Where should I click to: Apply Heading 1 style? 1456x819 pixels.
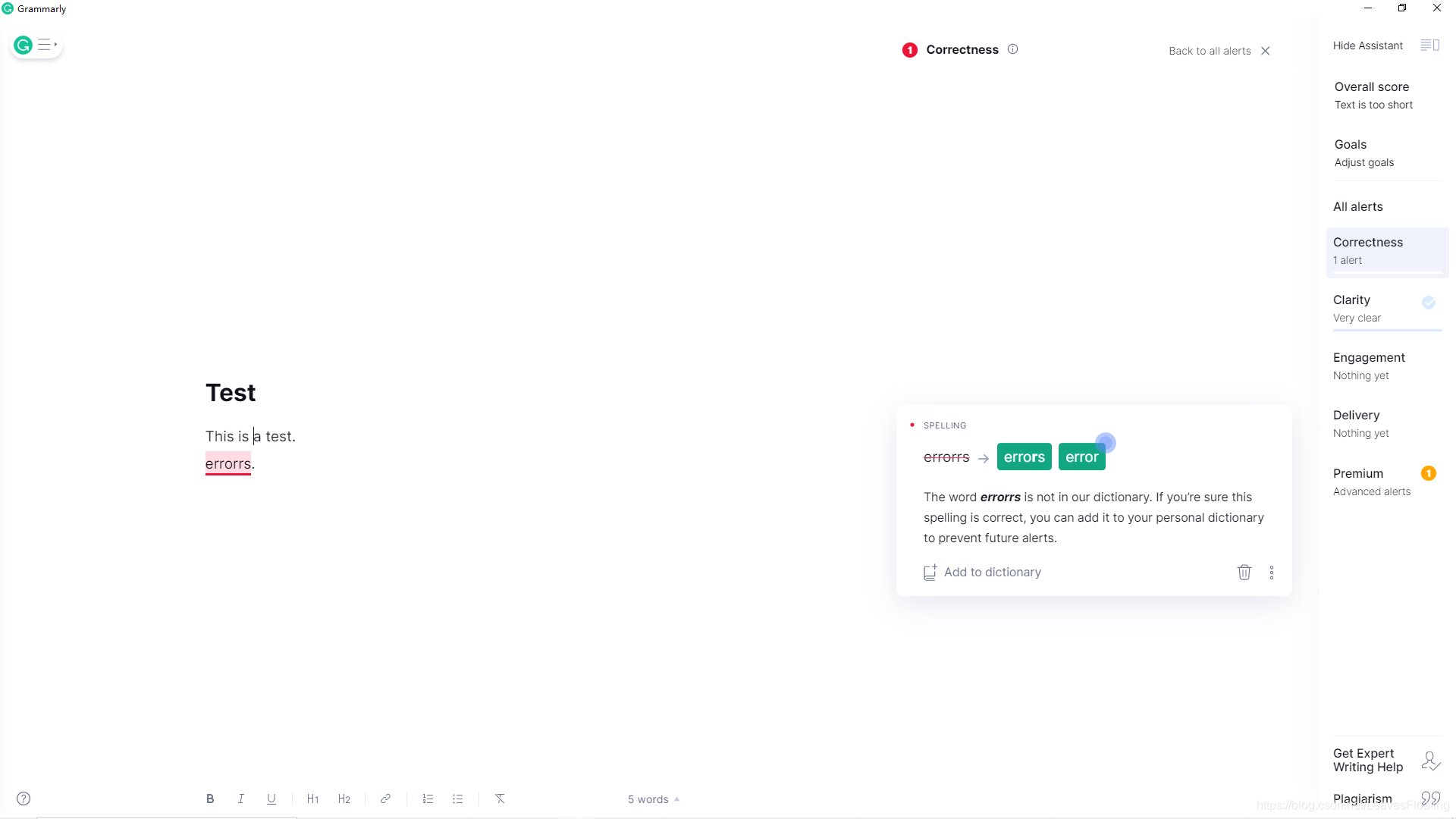[x=312, y=799]
